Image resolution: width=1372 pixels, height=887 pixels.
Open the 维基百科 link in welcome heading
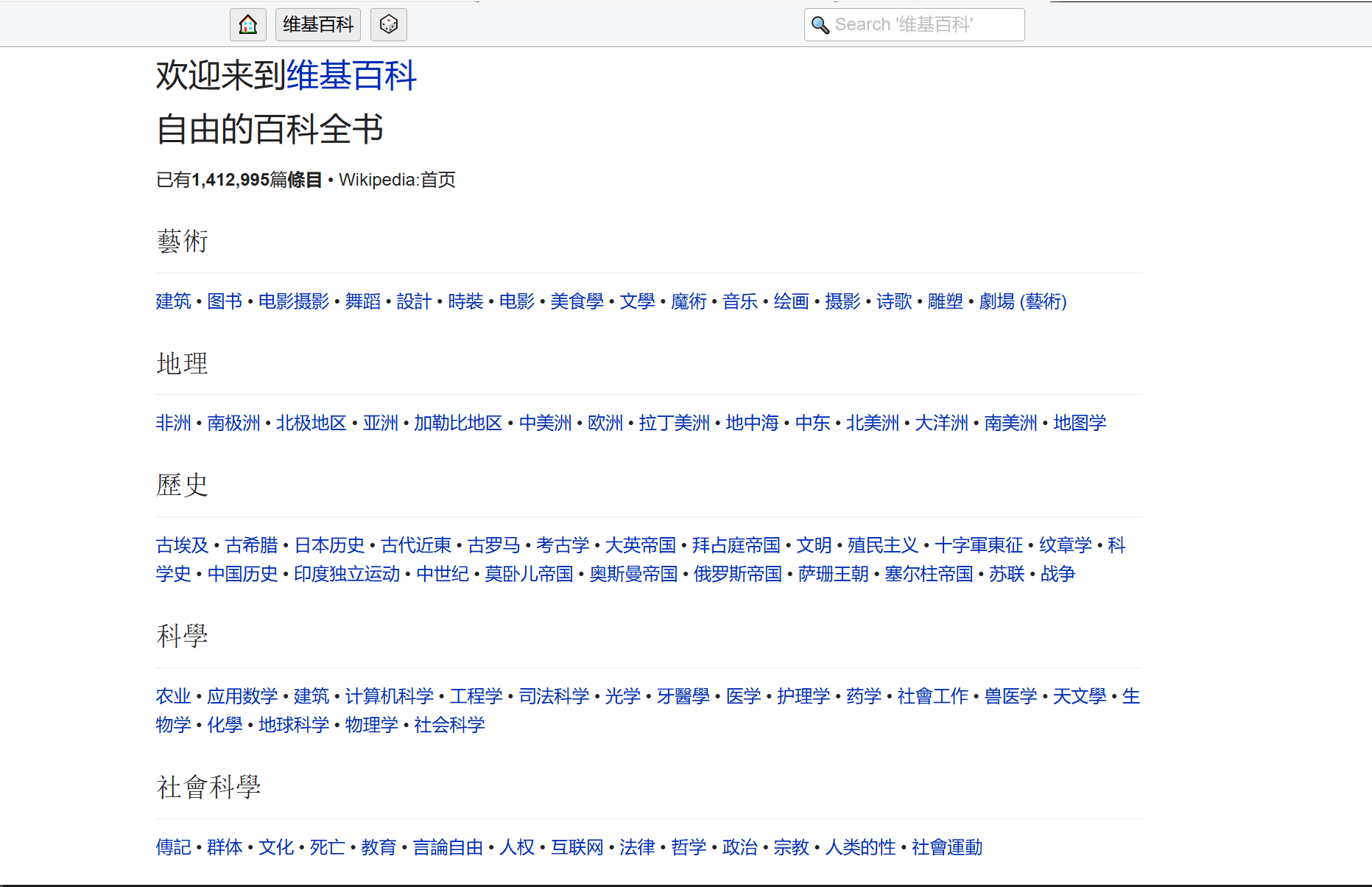(x=351, y=75)
